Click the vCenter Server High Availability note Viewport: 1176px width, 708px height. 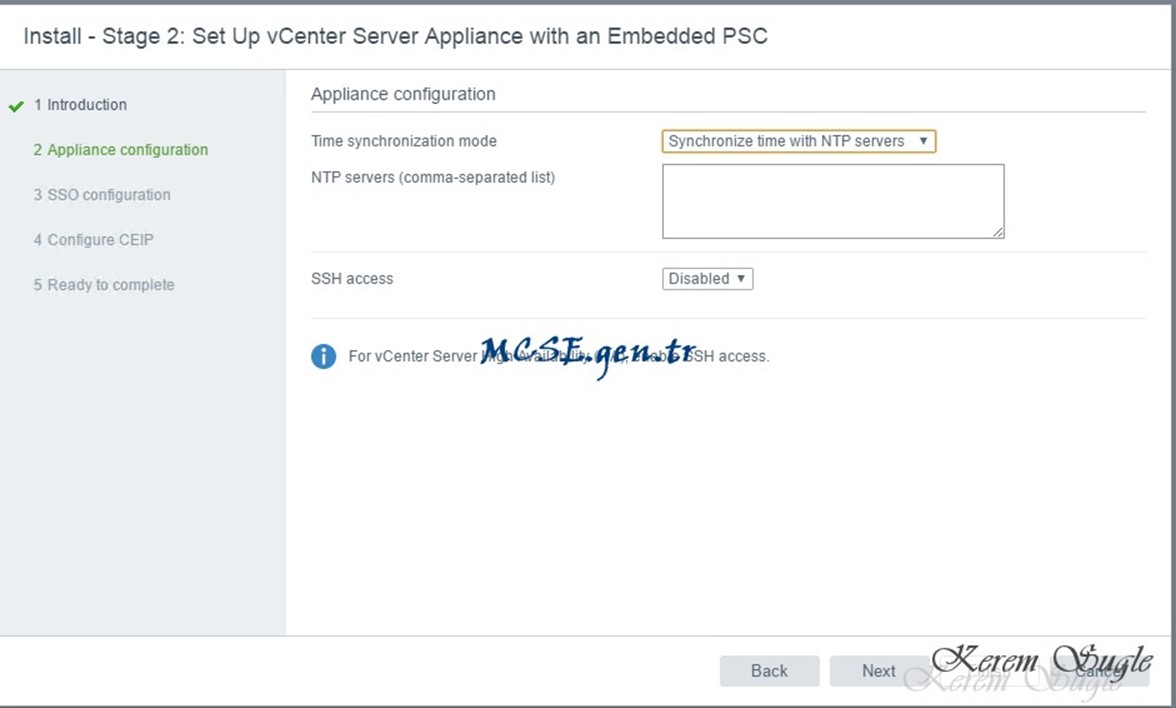[559, 356]
